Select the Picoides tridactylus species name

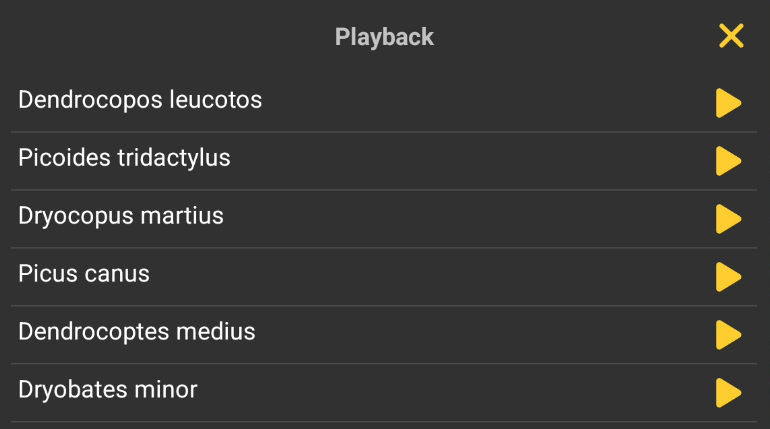[124, 158]
